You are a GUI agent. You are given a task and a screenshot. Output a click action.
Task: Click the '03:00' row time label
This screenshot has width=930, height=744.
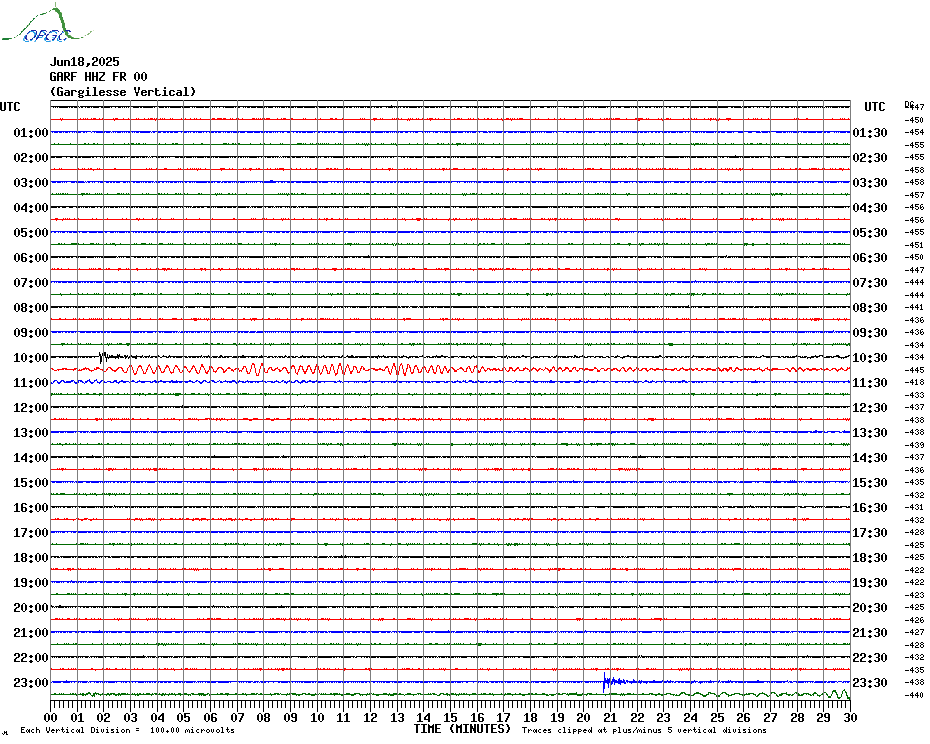pos(31,182)
